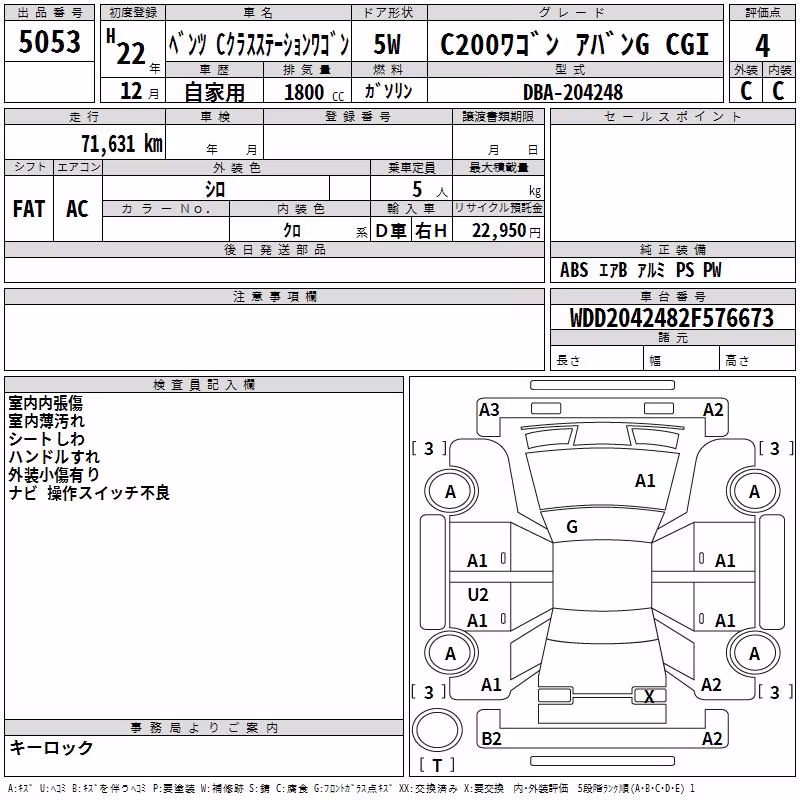Click lot number 5053

[x=49, y=41]
